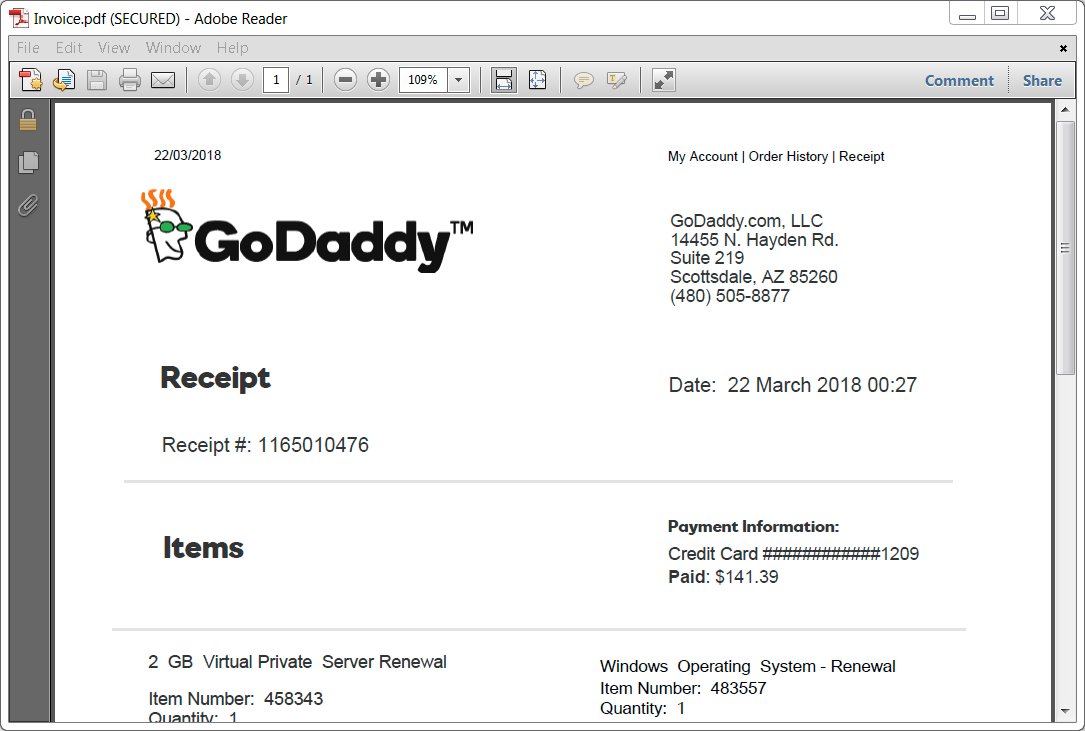
Task: Click the 'Payment Information:' heading
Action: [x=754, y=527]
